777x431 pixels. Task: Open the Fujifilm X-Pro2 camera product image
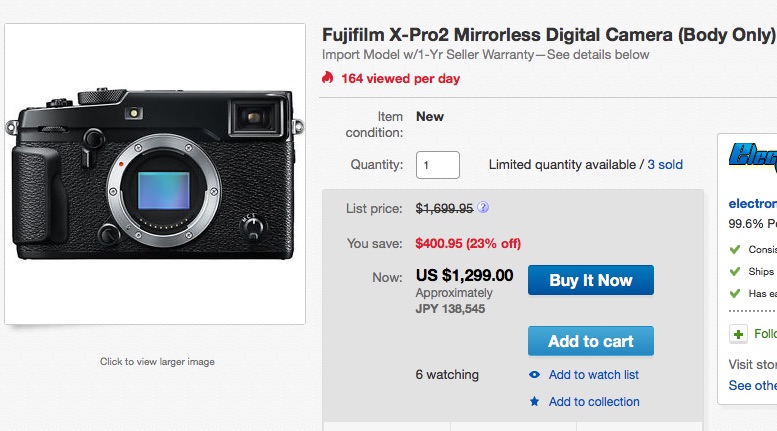tap(155, 174)
